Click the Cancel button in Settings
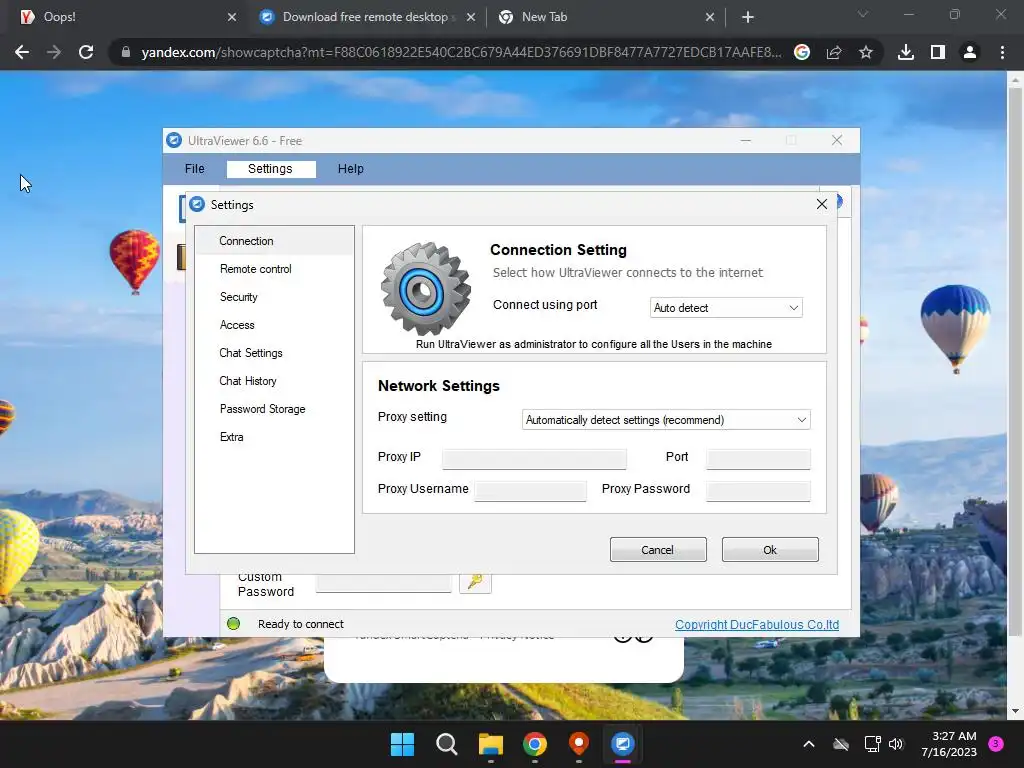 tap(658, 550)
